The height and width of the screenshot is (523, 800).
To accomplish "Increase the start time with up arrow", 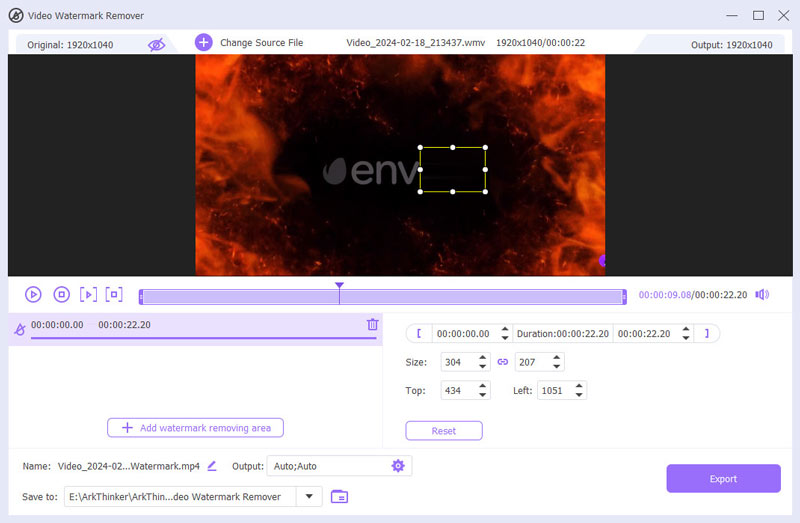I will [505, 329].
